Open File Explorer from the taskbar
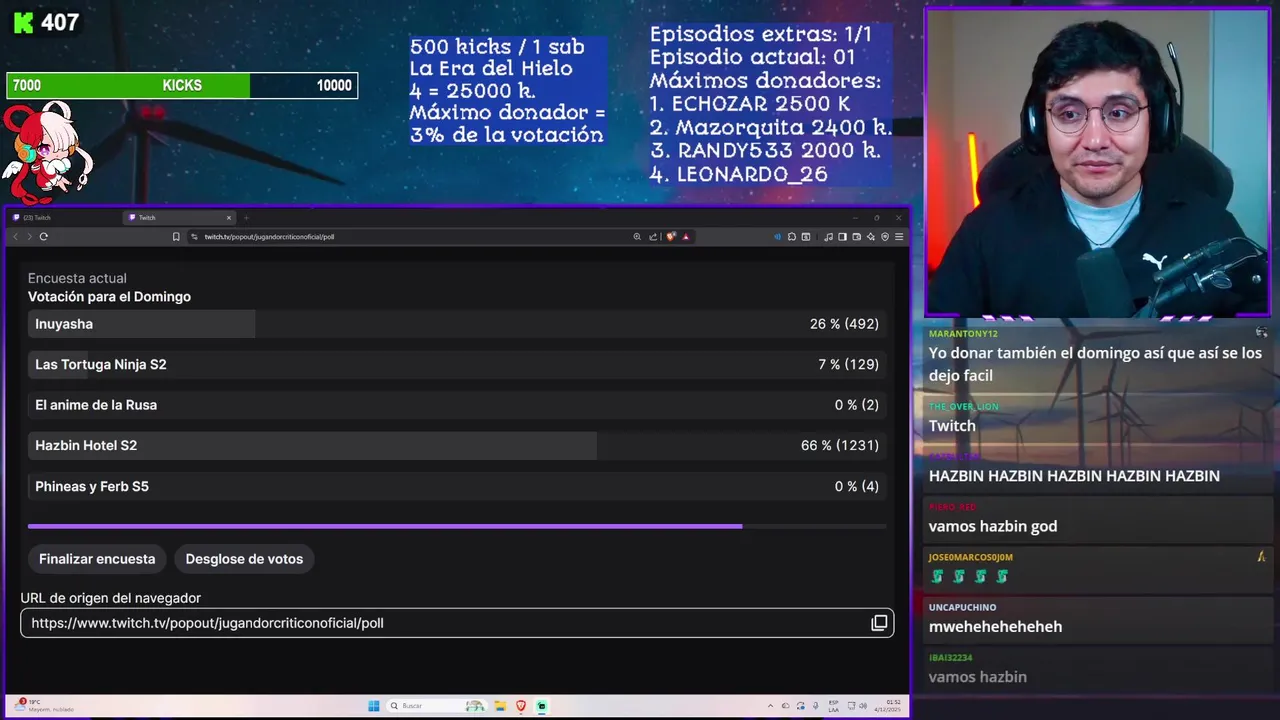1280x720 pixels. [x=500, y=706]
